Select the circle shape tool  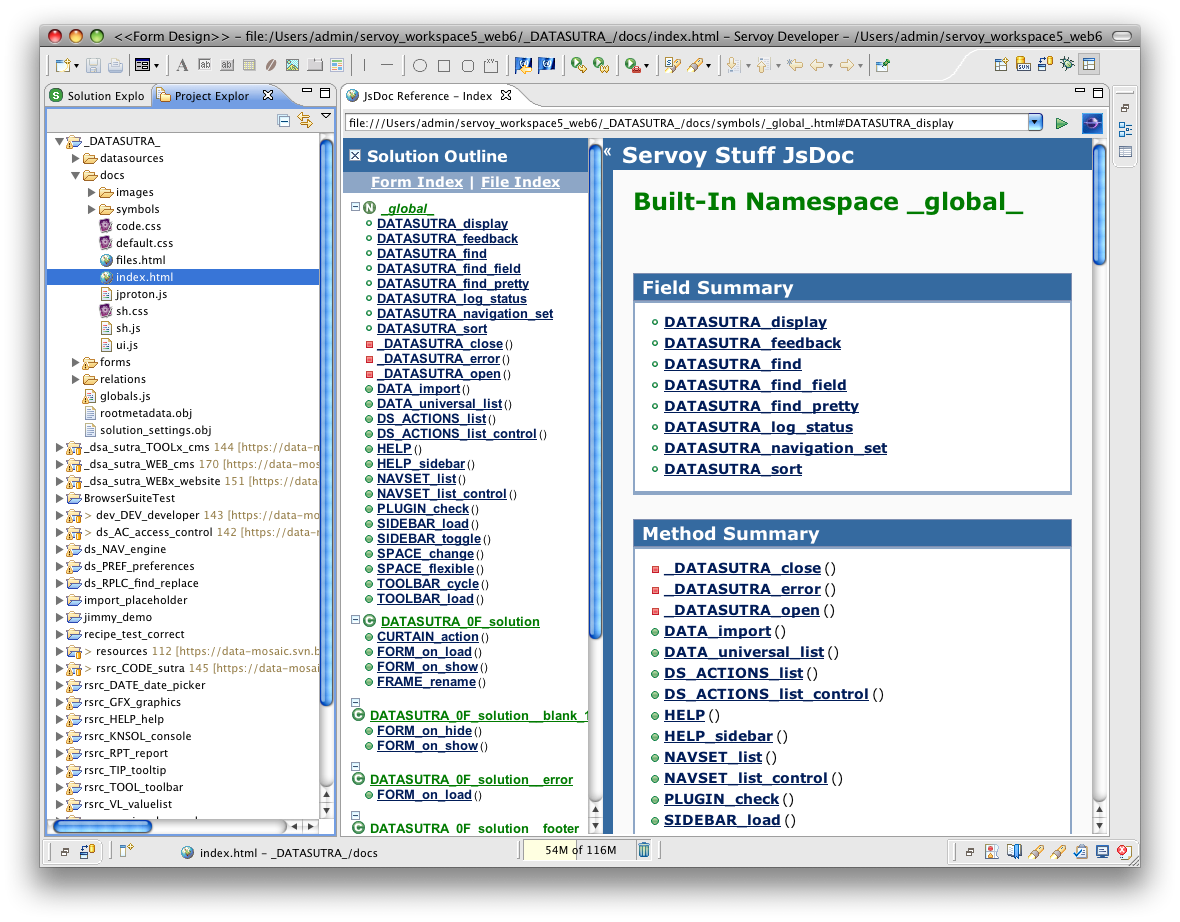tap(420, 66)
